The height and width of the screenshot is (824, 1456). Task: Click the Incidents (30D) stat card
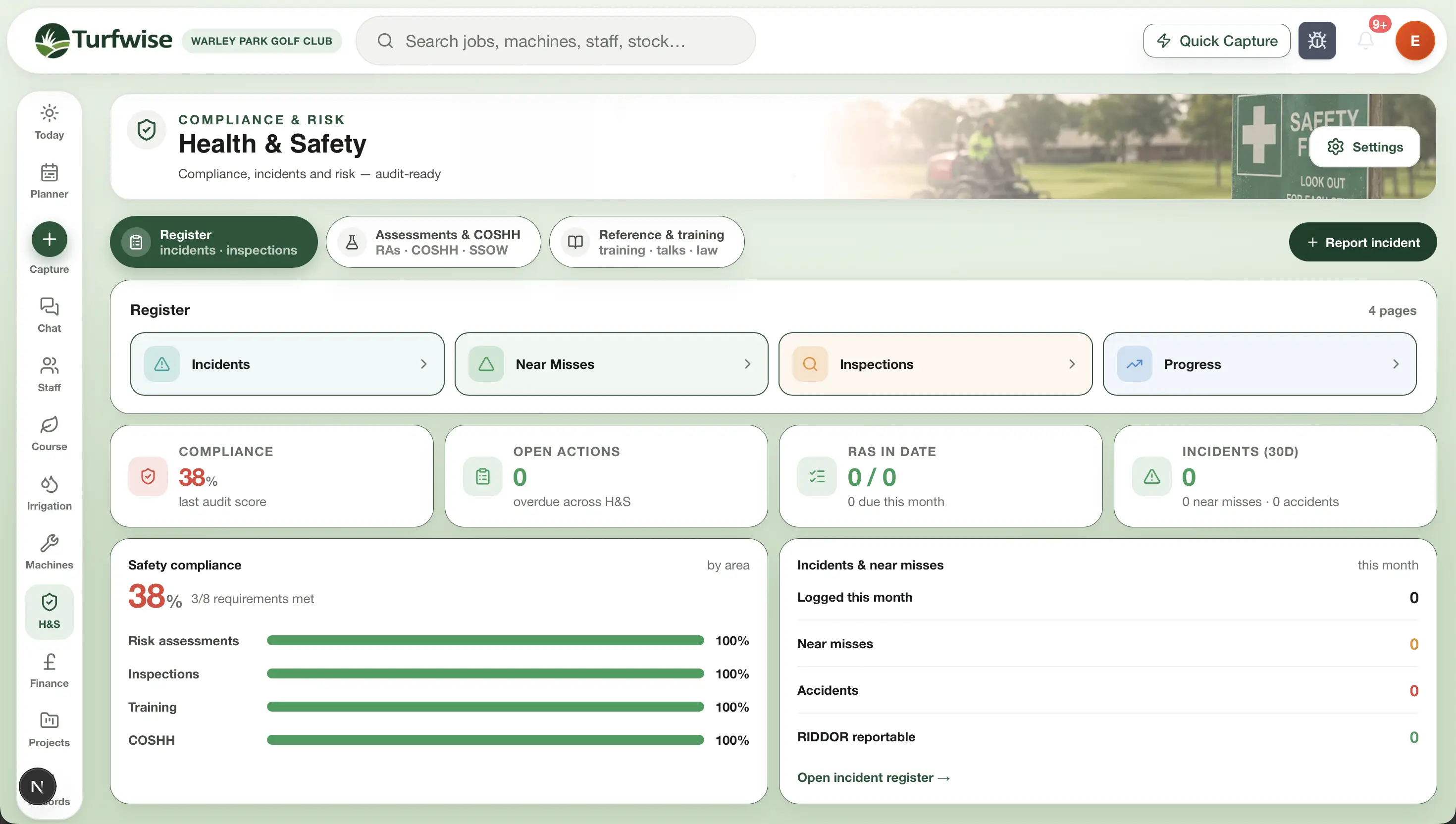(x=1275, y=476)
